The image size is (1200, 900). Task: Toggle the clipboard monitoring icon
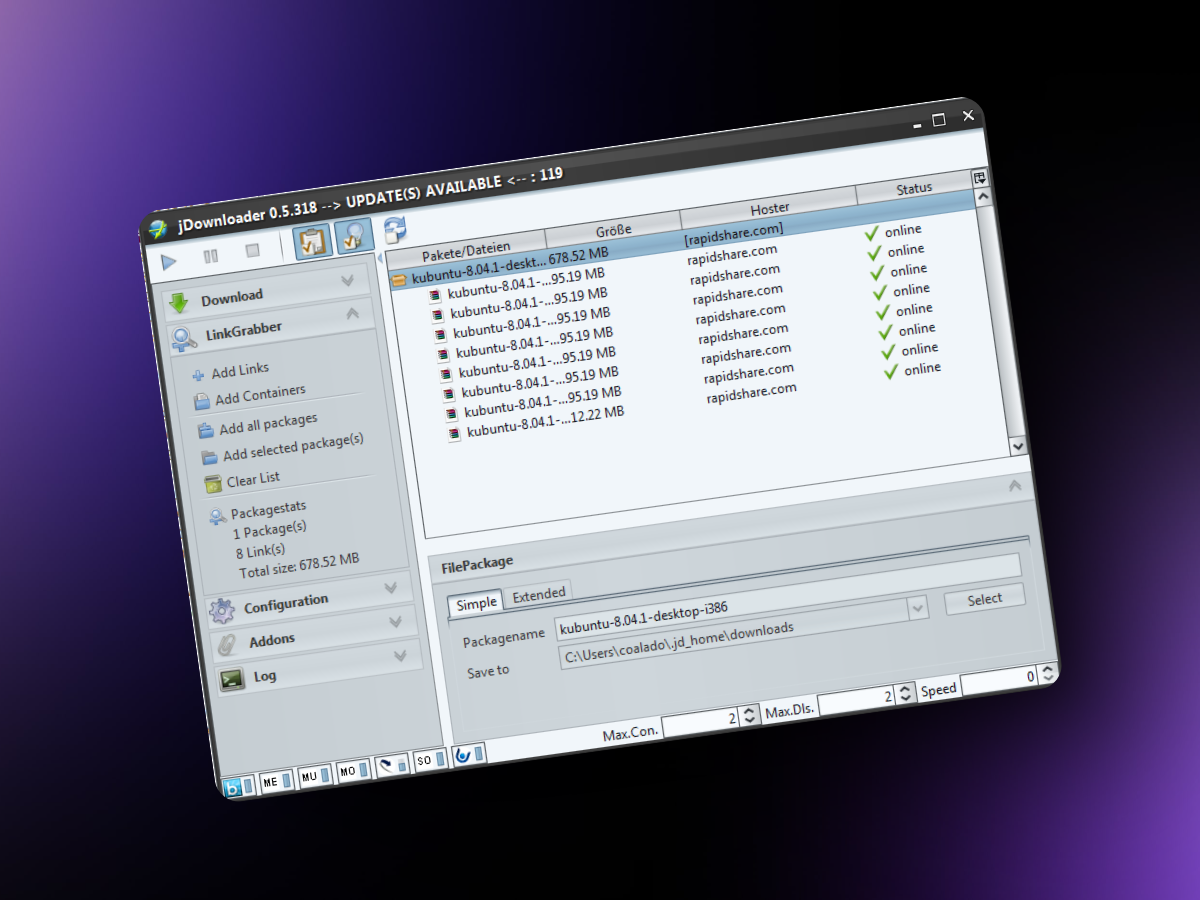[x=313, y=241]
